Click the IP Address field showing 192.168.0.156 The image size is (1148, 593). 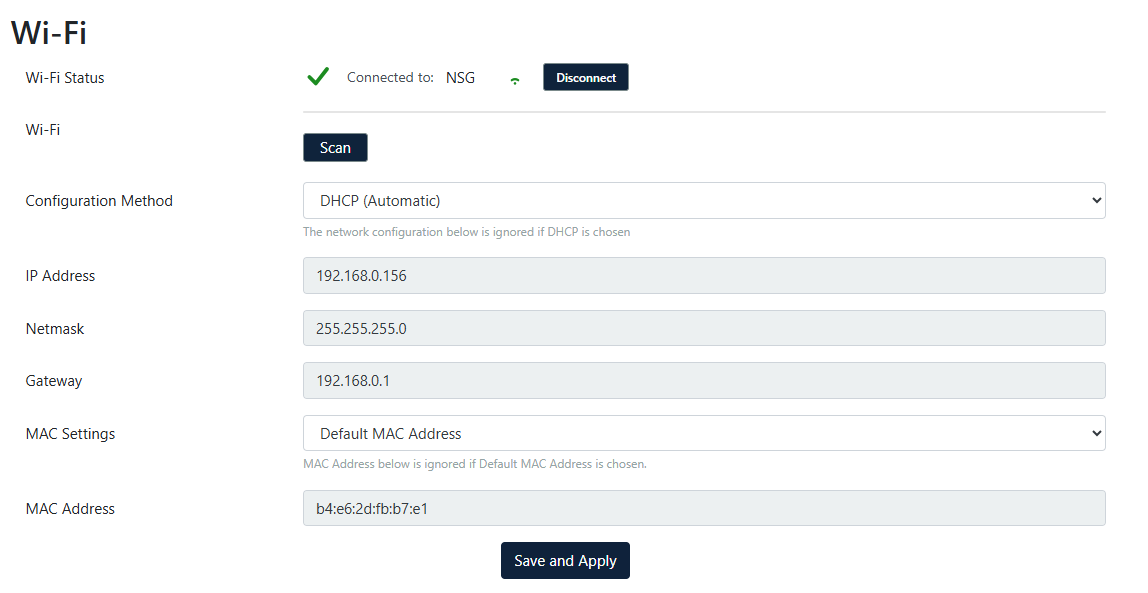coord(703,276)
